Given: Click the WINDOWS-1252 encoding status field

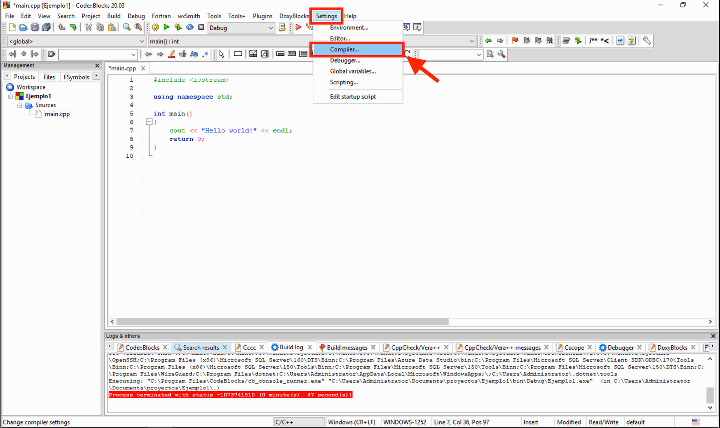Looking at the screenshot, I should [x=405, y=422].
